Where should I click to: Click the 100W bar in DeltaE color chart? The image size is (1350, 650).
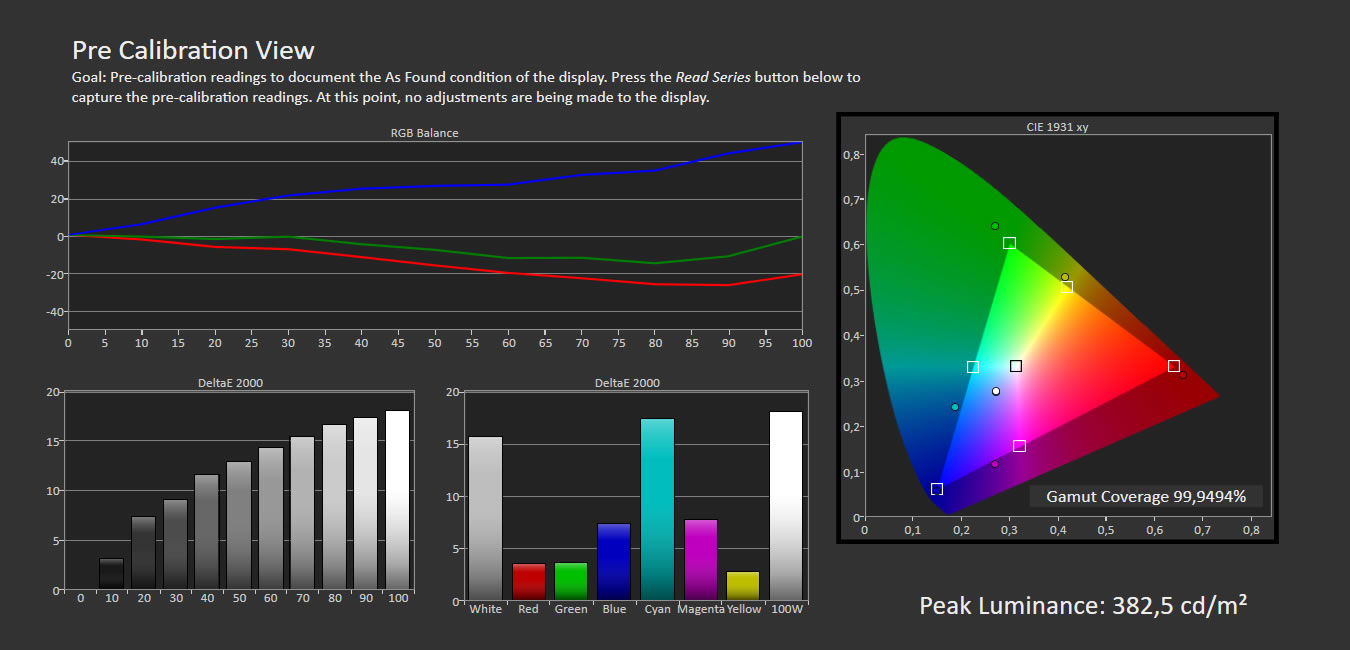(x=785, y=505)
